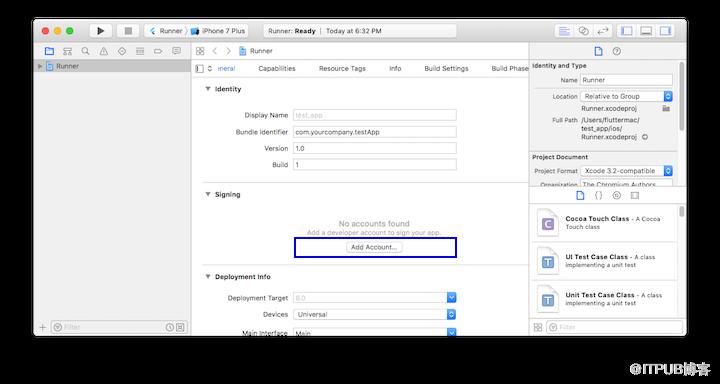Stop the running build
Viewport: 720px width, 384px height.
click(128, 31)
